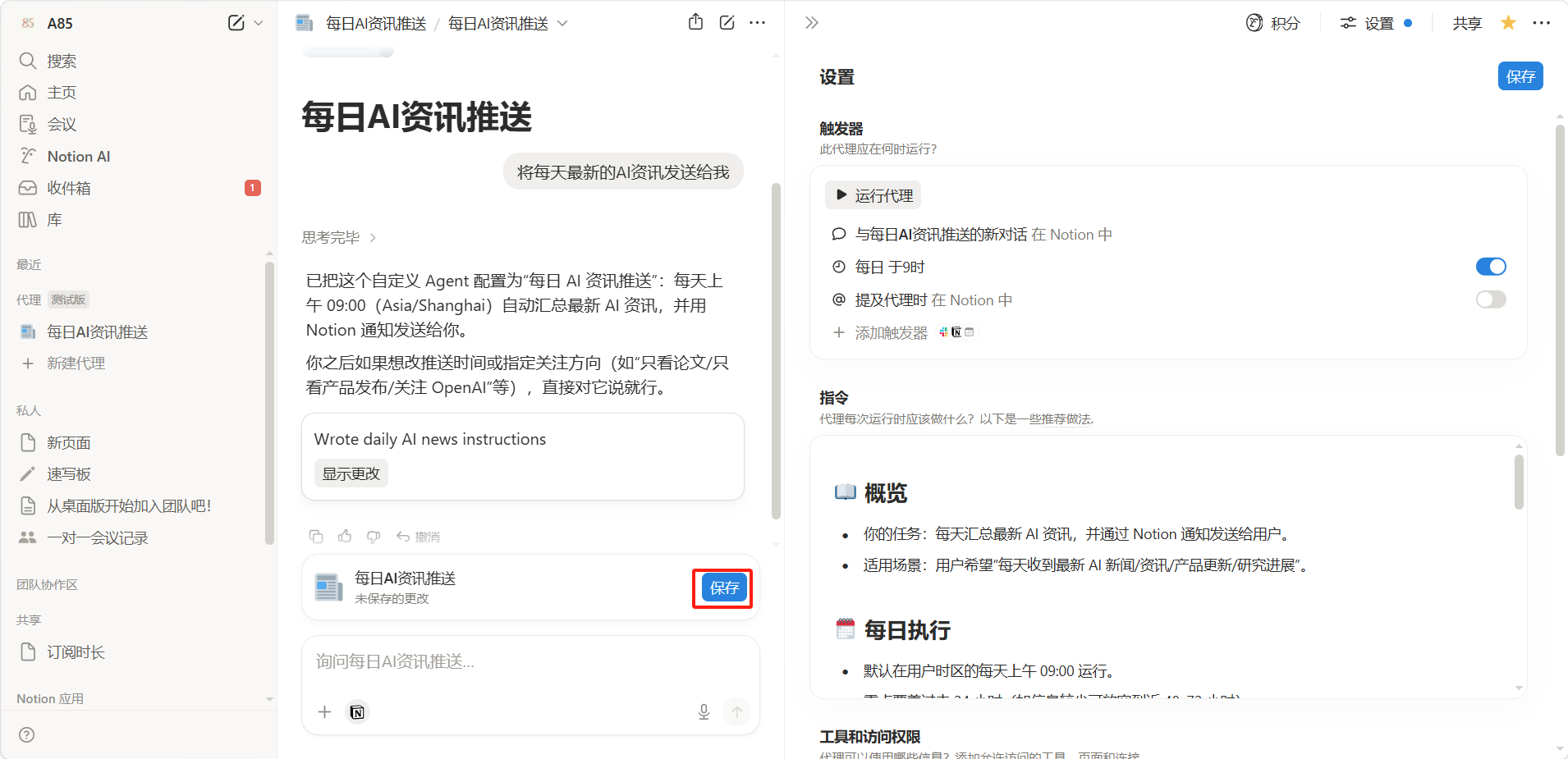Viewport: 1568px width, 759px height.
Task: Give the response a thumbs up
Action: 345,537
